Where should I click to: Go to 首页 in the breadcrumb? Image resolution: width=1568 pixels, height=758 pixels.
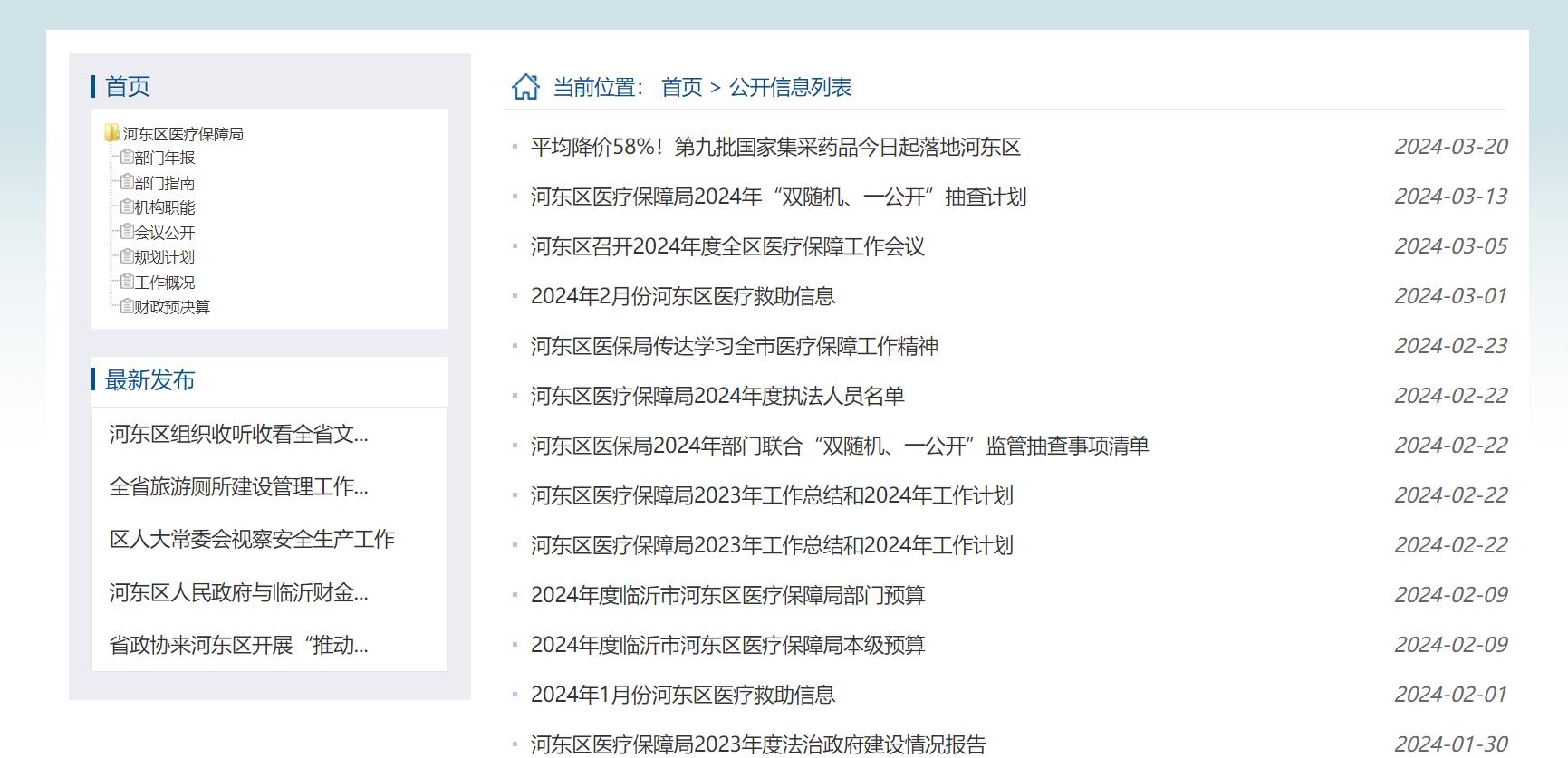point(682,87)
